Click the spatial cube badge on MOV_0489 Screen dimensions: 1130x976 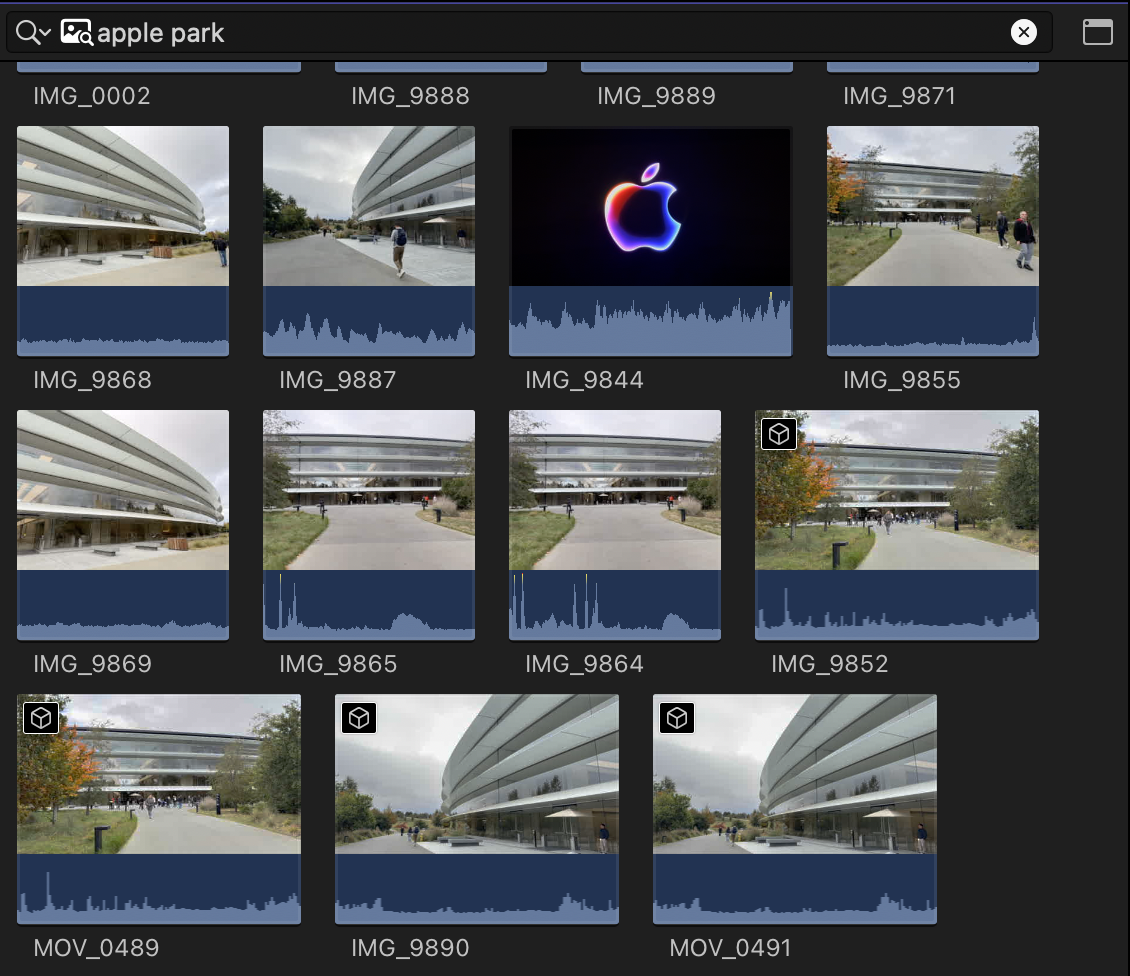pyautogui.click(x=41, y=718)
